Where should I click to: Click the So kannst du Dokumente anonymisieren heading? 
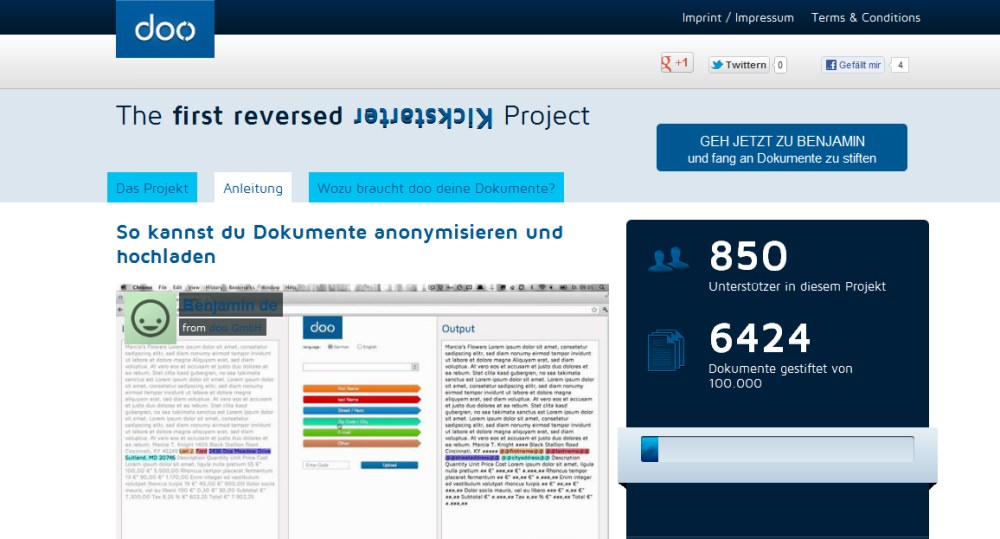pos(339,244)
